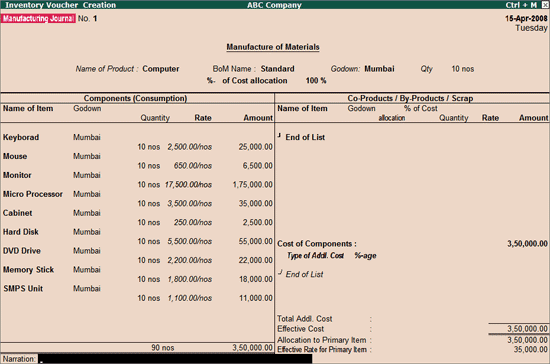550x364 pixels.
Task: Click the DVD Drive amount 22,000.00
Action: pyautogui.click(x=256, y=260)
